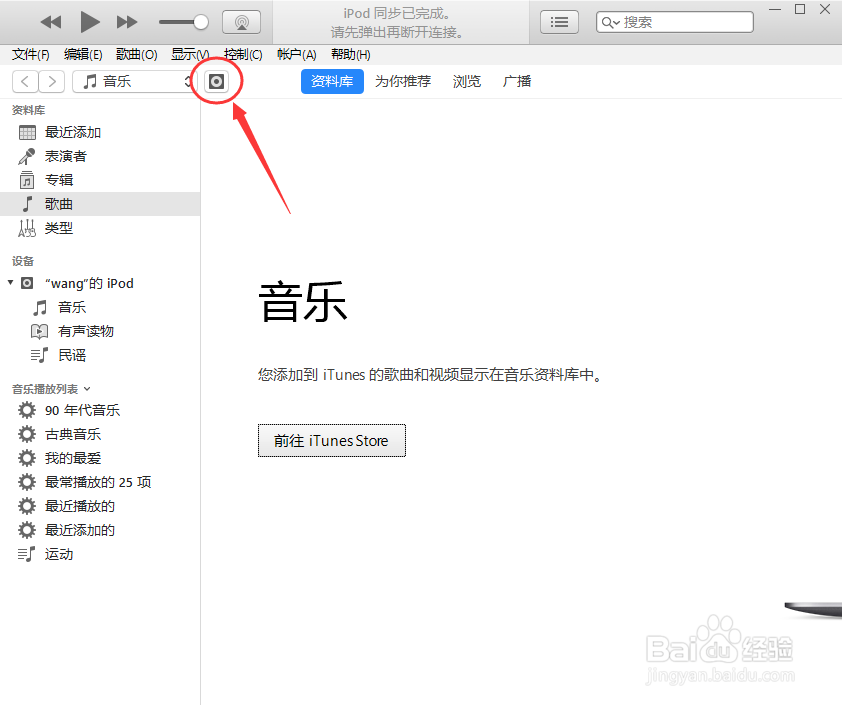Screen dimensions: 842x705
Task: Skip forward with the next track button
Action: pos(127,21)
